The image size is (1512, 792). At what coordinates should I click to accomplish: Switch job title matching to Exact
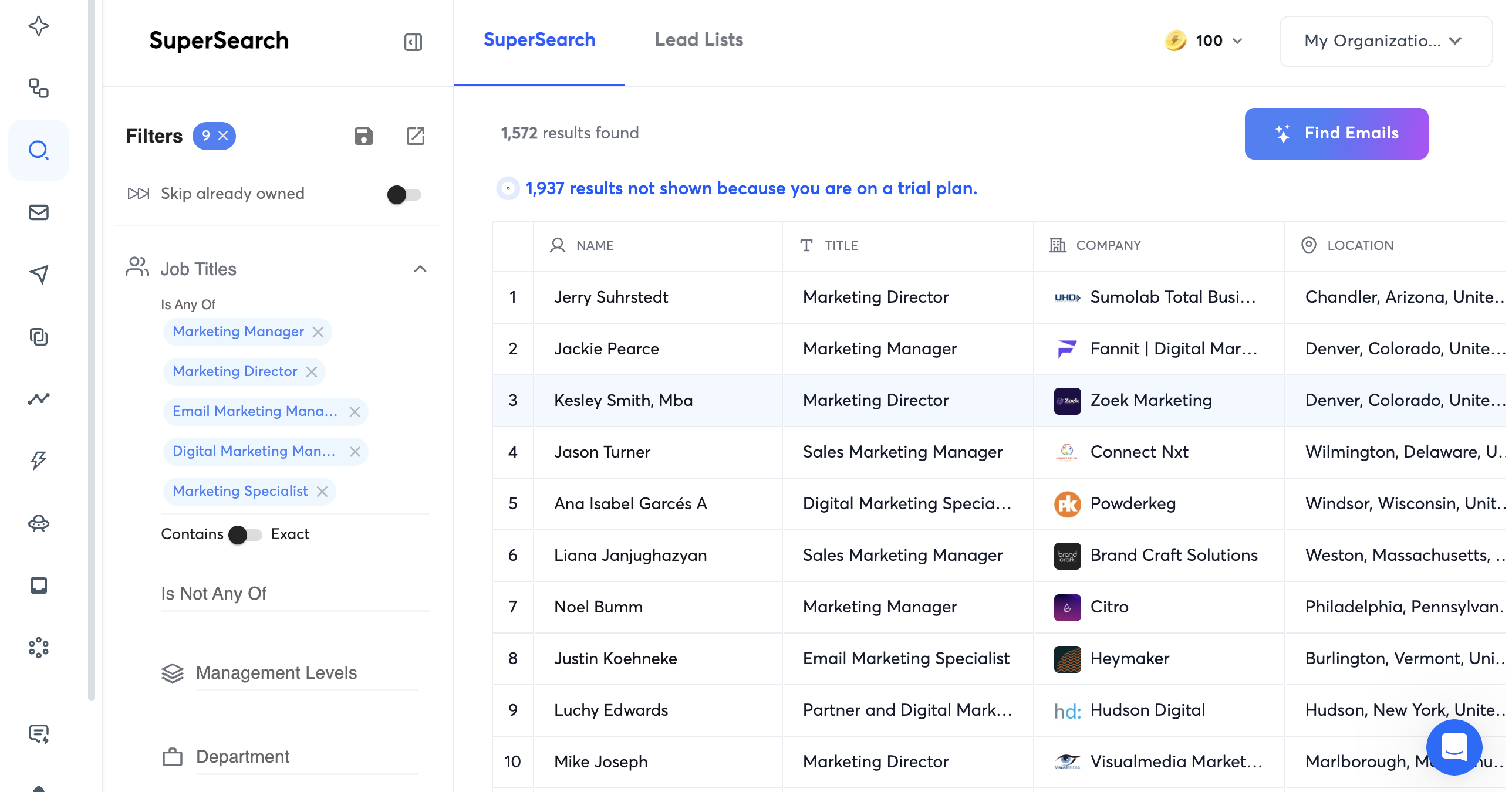(x=245, y=534)
